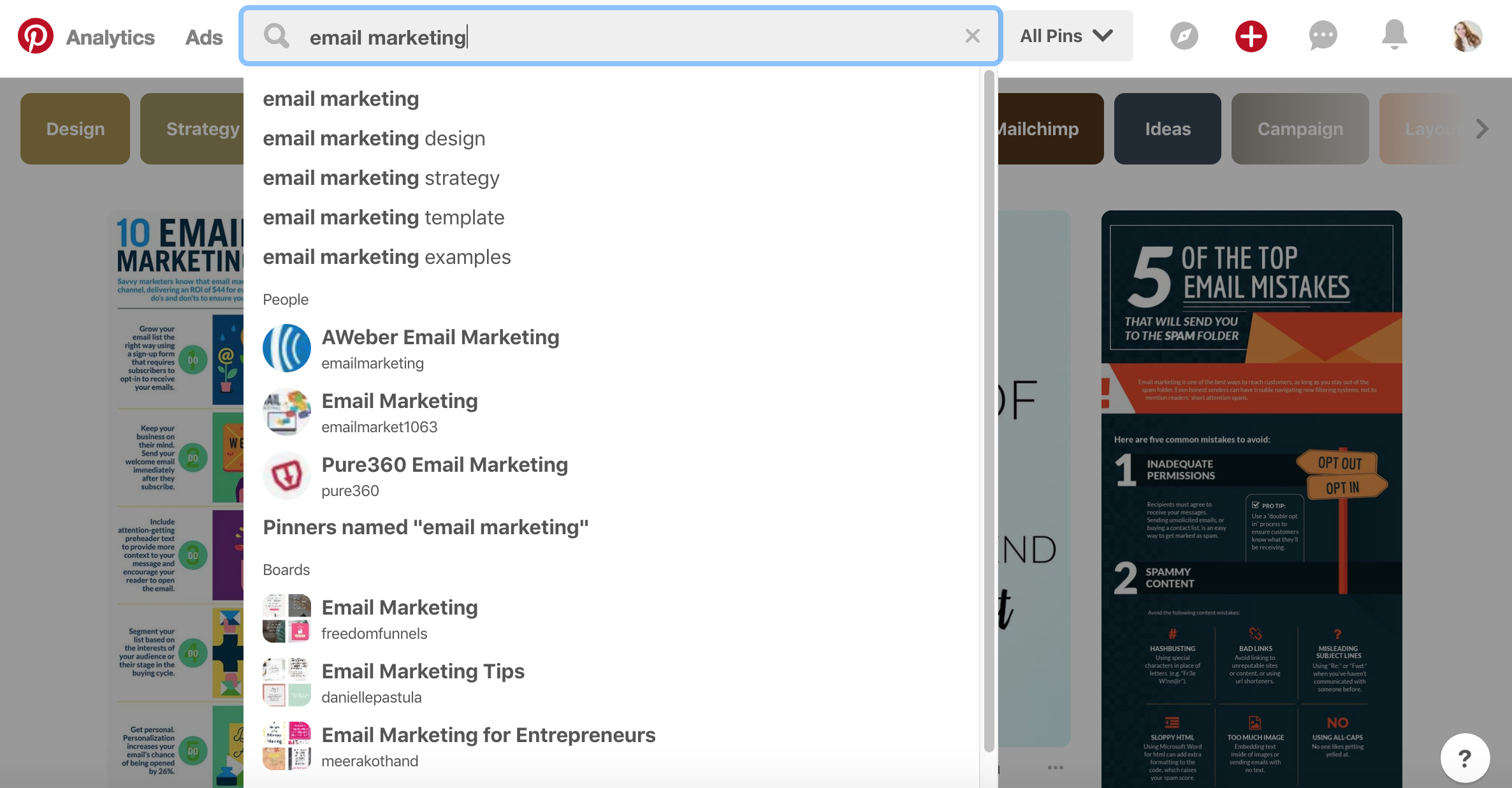Screen dimensions: 1512x788
Task: Expand the All Pins filter dropdown
Action: (x=1067, y=36)
